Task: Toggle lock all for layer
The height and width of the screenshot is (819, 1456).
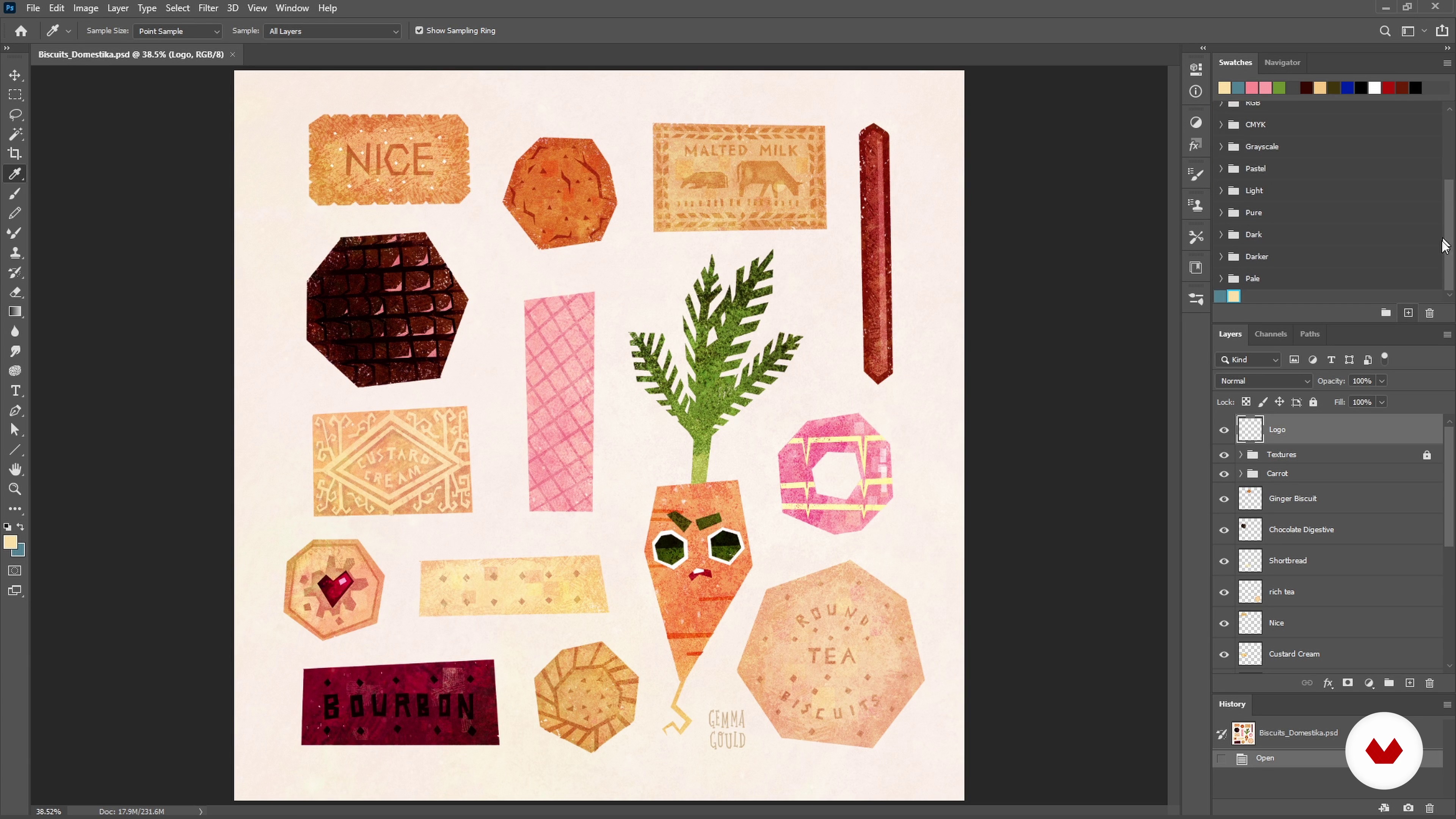Action: point(1313,402)
